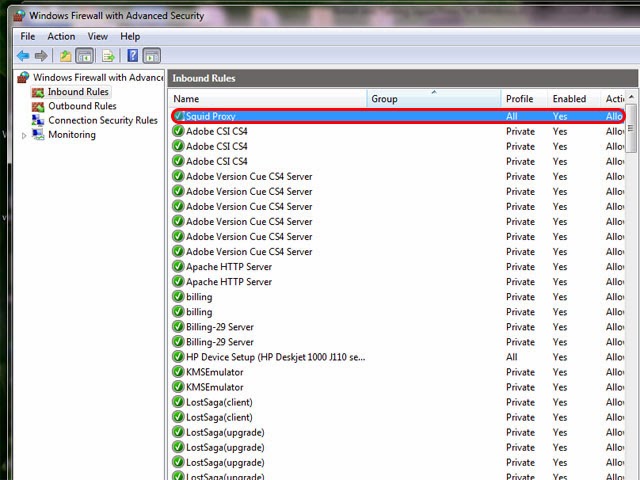This screenshot has width=640, height=480.
Task: Click the vertical scrollbar thumb
Action: click(631, 128)
